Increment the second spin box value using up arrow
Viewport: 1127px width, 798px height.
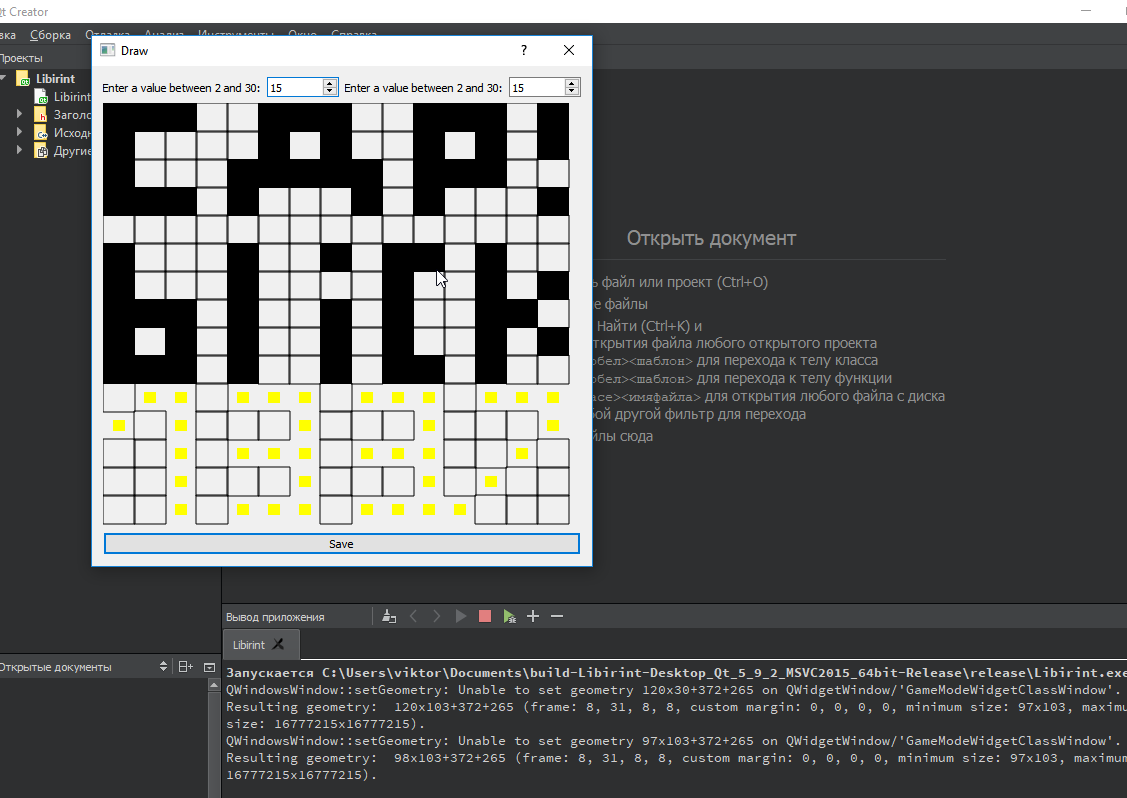tap(573, 84)
